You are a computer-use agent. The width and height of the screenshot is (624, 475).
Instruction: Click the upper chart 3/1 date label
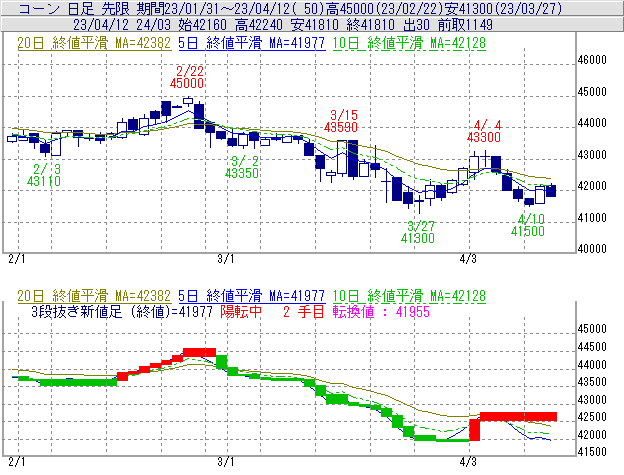[x=226, y=259]
